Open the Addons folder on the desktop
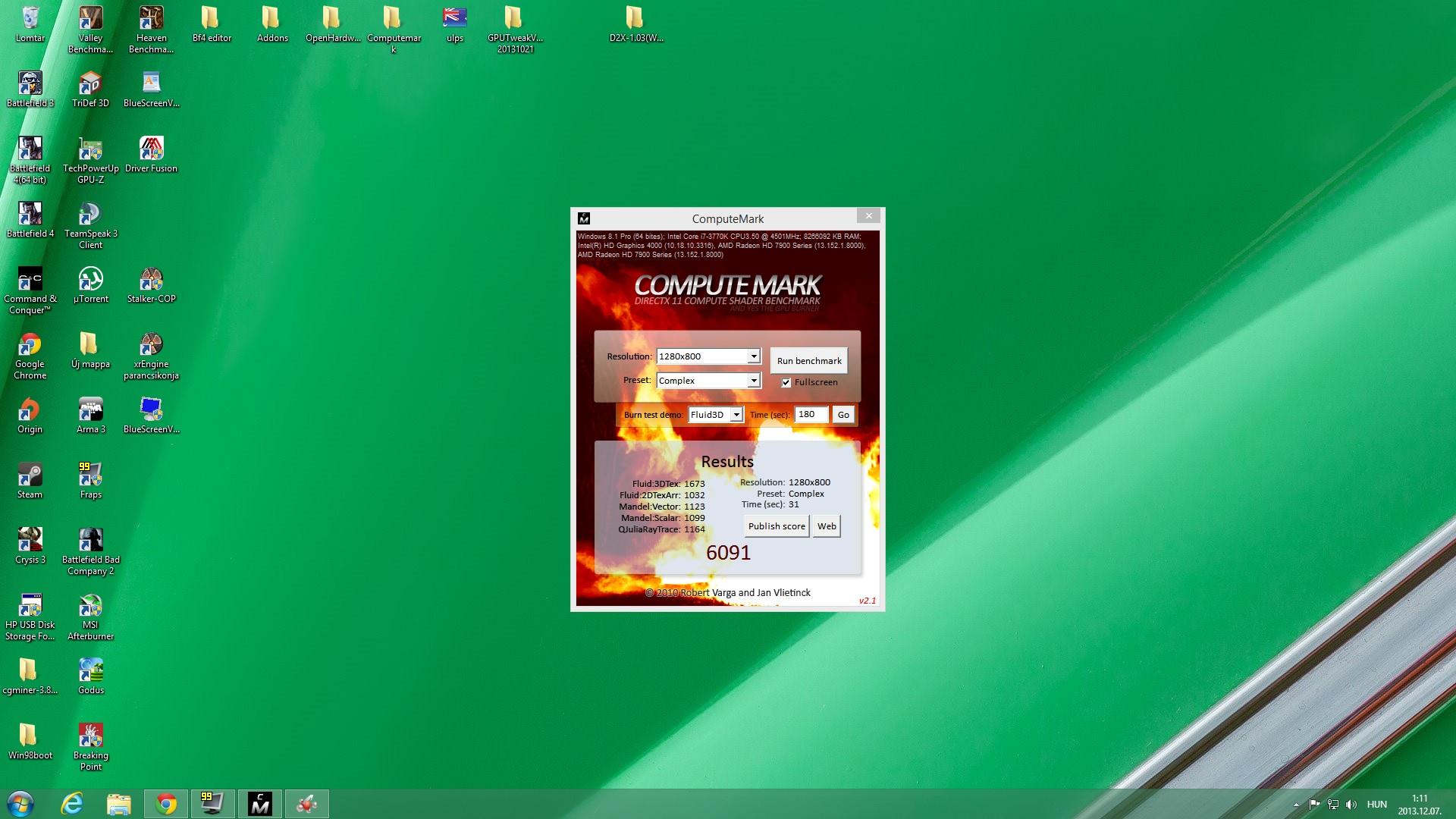Viewport: 1456px width, 819px height. pos(272,24)
